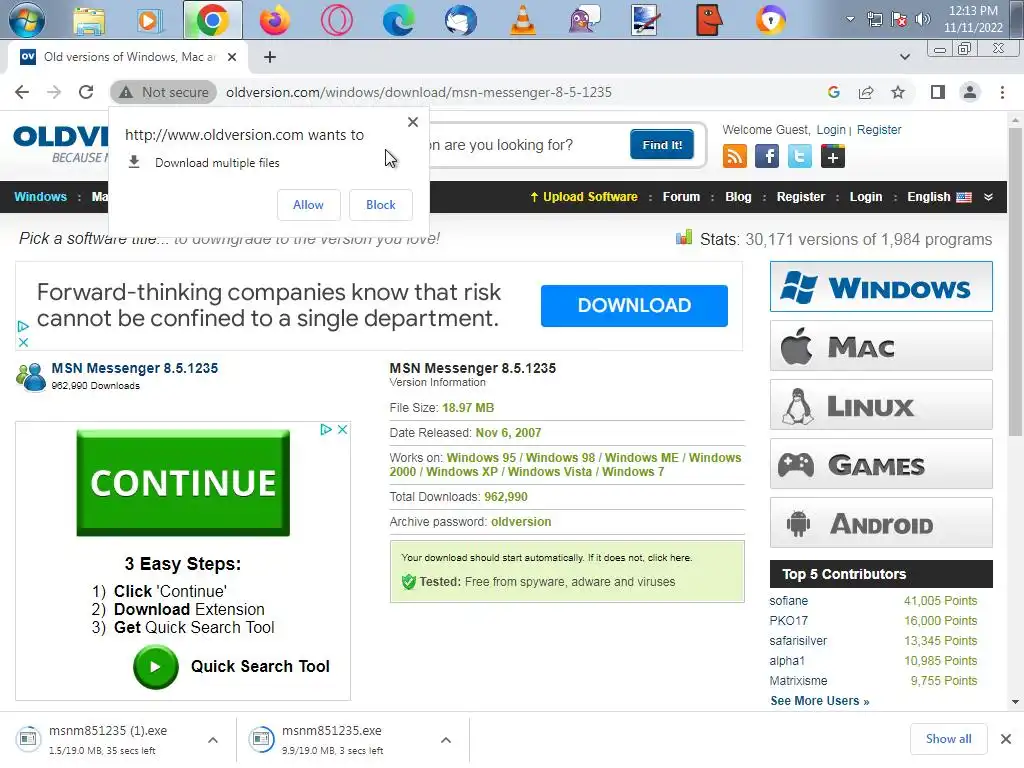
Task: Show all downloads
Action: pos(948,739)
